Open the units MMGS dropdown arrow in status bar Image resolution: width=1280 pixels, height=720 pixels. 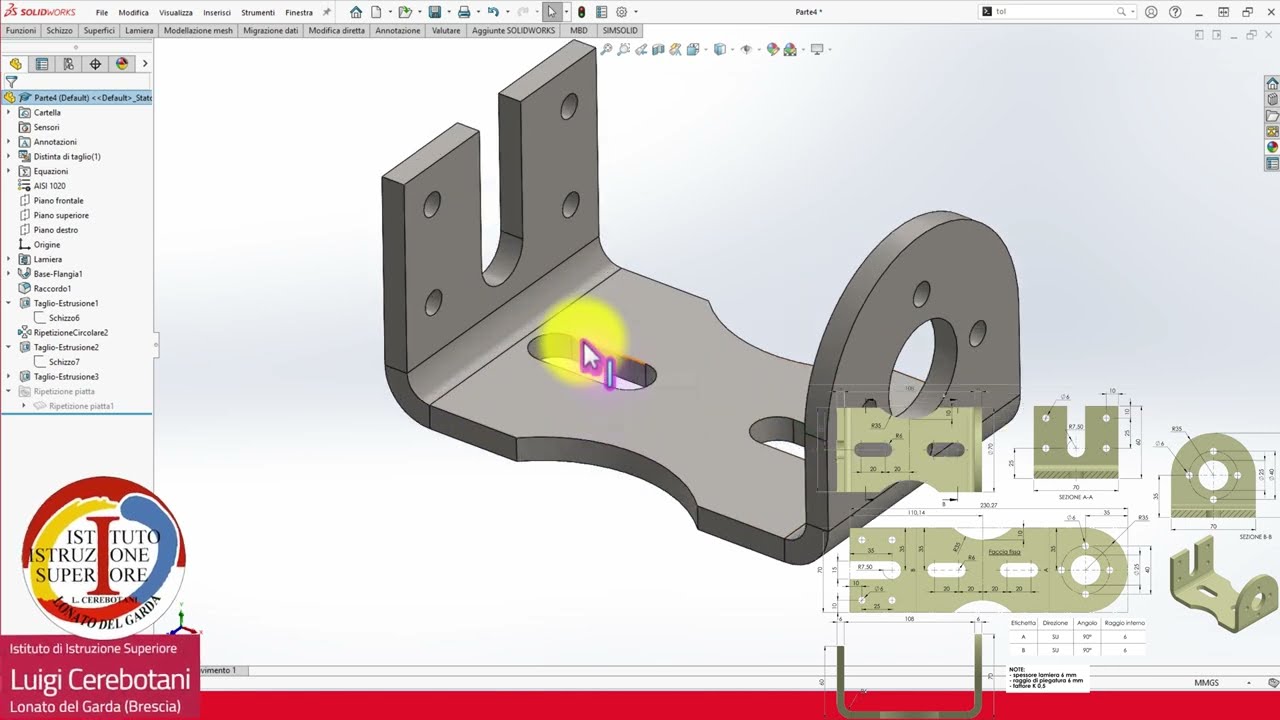point(1249,683)
